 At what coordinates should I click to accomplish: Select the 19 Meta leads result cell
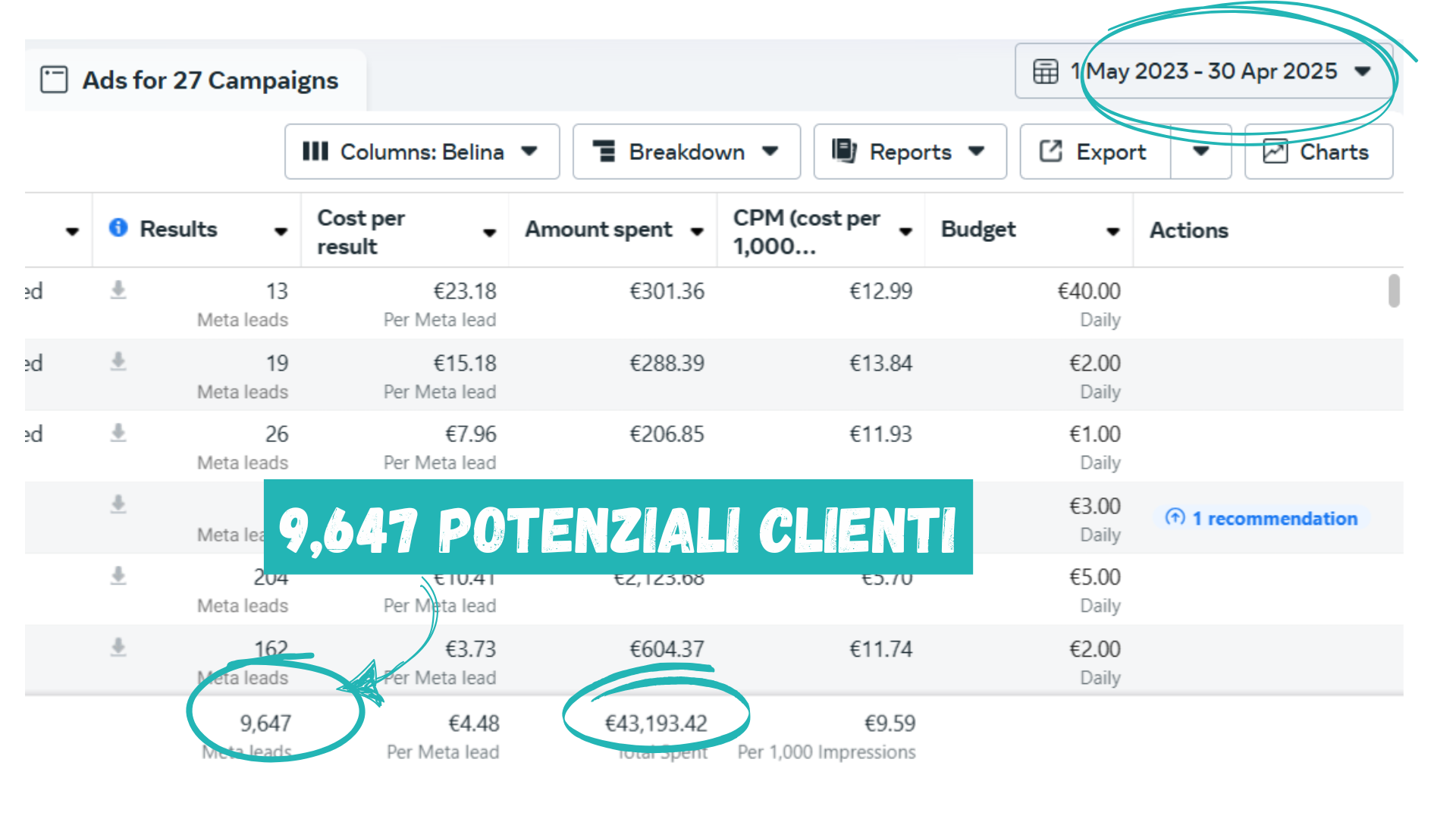point(277,363)
